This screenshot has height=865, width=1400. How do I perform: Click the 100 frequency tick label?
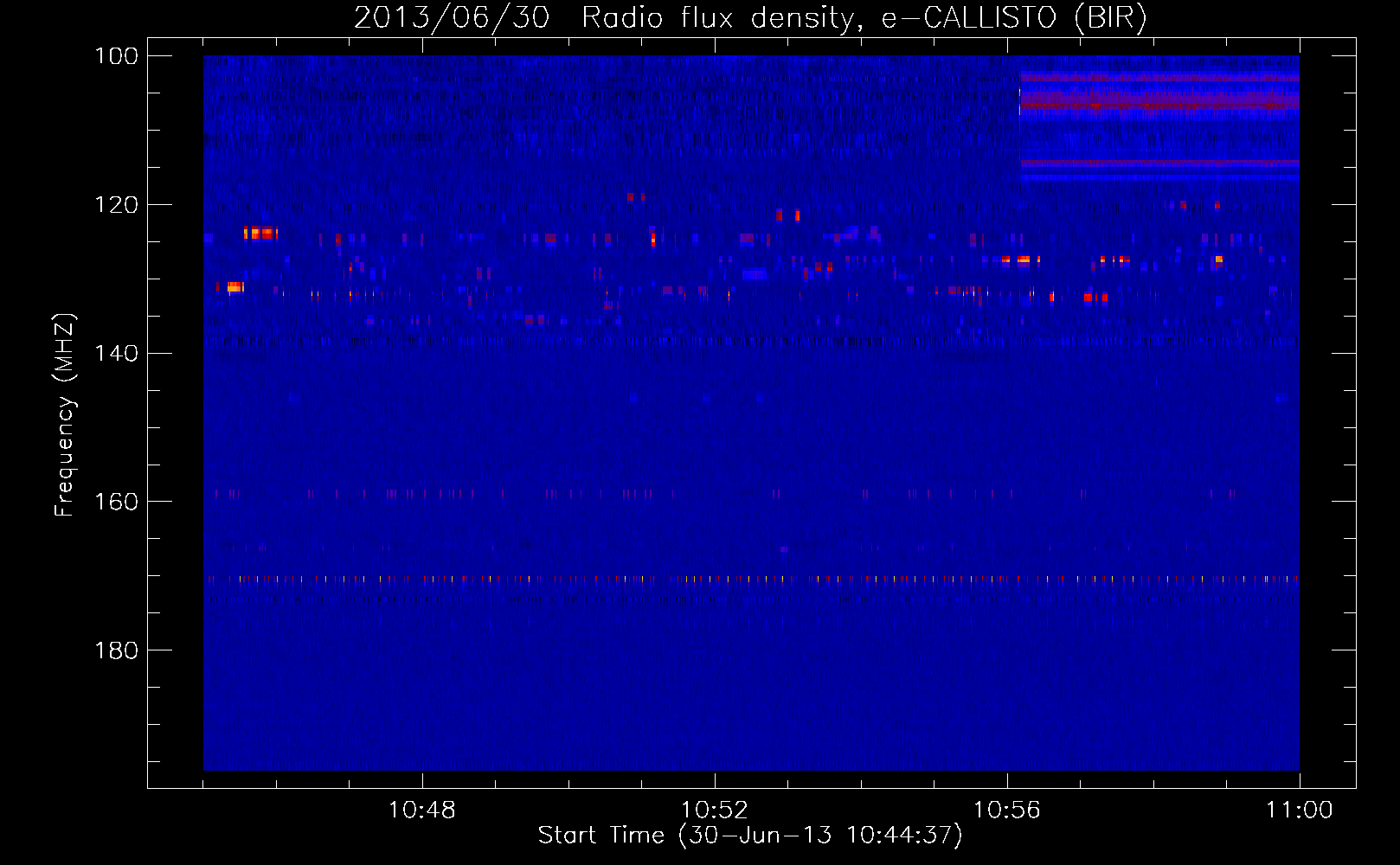pos(116,56)
